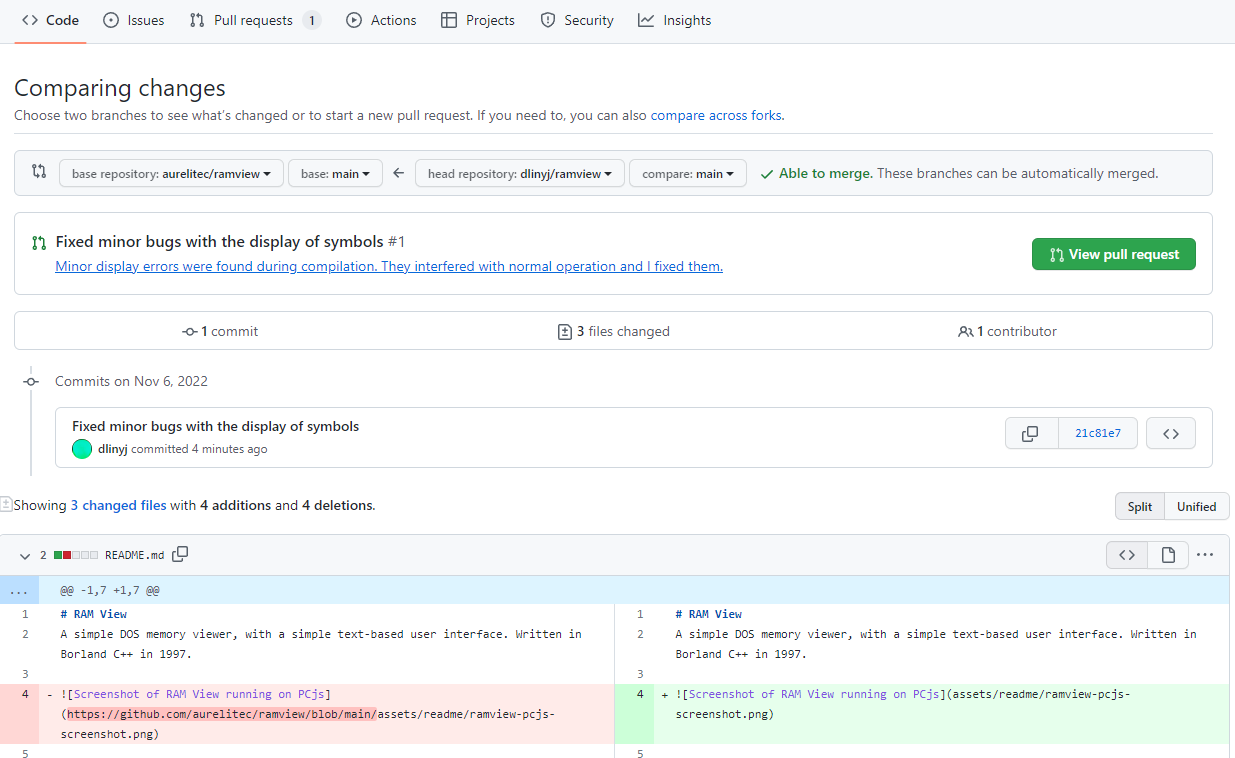Open head repository dlinyj/ramview dropdown
The image size is (1235, 758).
520,173
